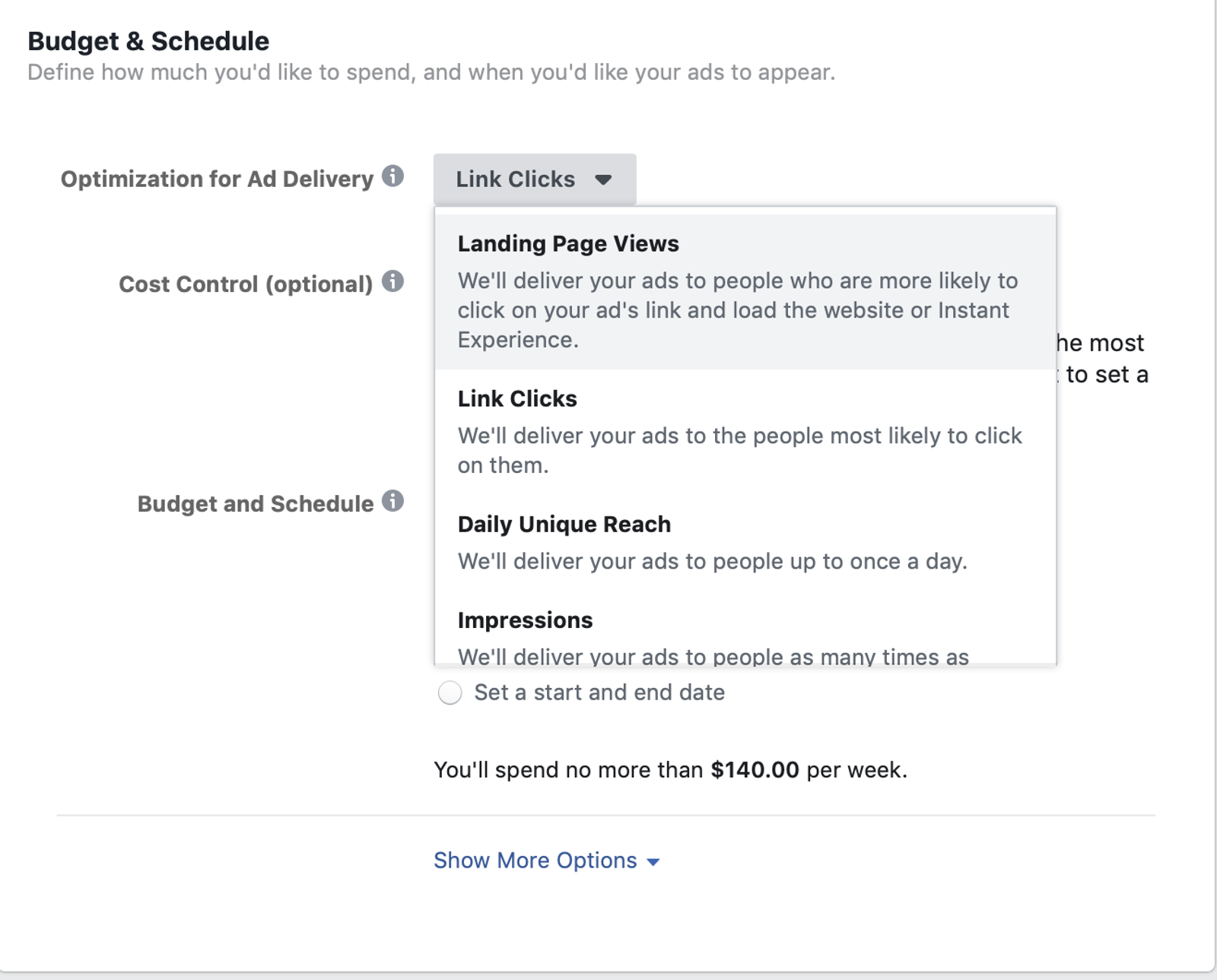Select Link Clicks from the dropdown list
Image resolution: width=1217 pixels, height=980 pixels.
point(745,432)
